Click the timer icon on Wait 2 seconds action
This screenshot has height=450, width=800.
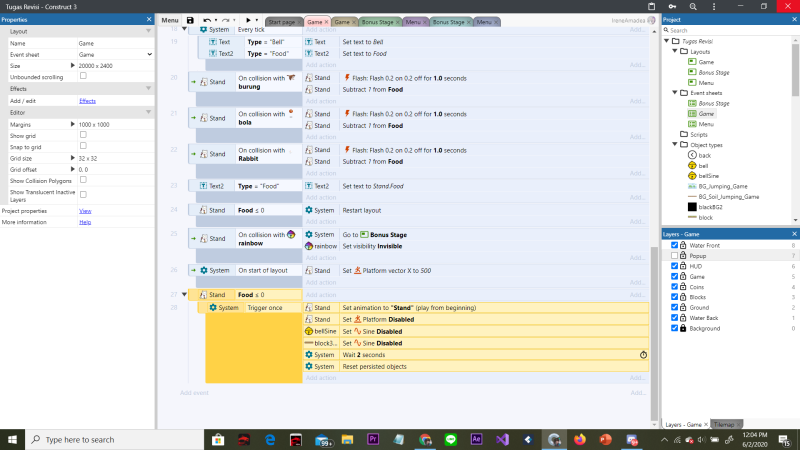pos(643,355)
